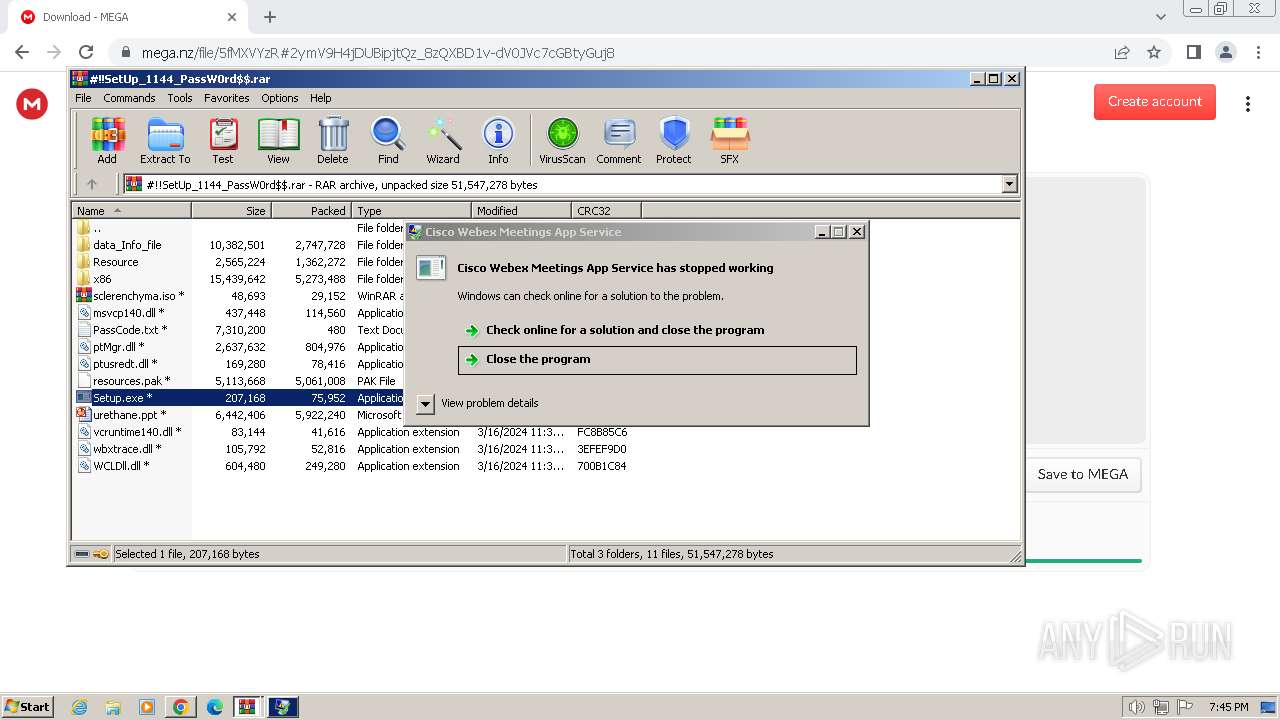The image size is (1280, 720).
Task: Click the WinRAR taskbar button
Action: tap(248, 707)
